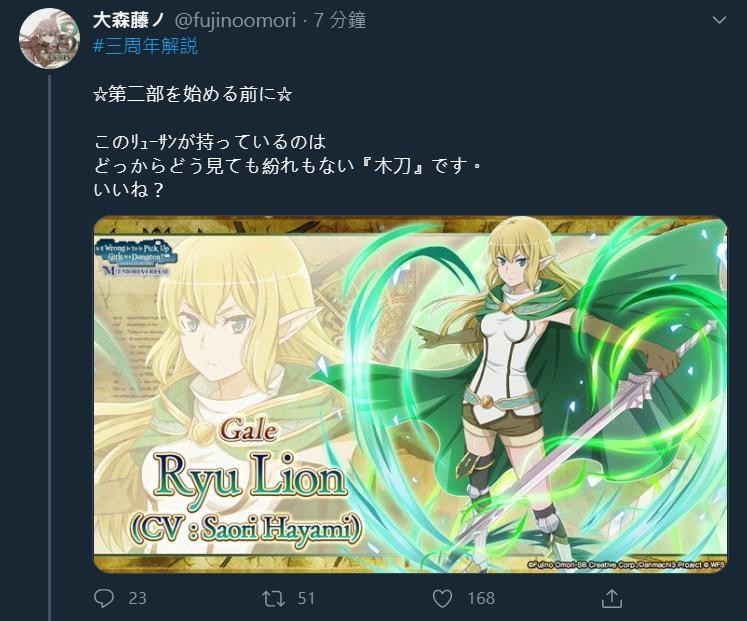The height and width of the screenshot is (621, 747).
Task: Click the ☆第二部を始める前に☆ heading line
Action: tap(192, 94)
